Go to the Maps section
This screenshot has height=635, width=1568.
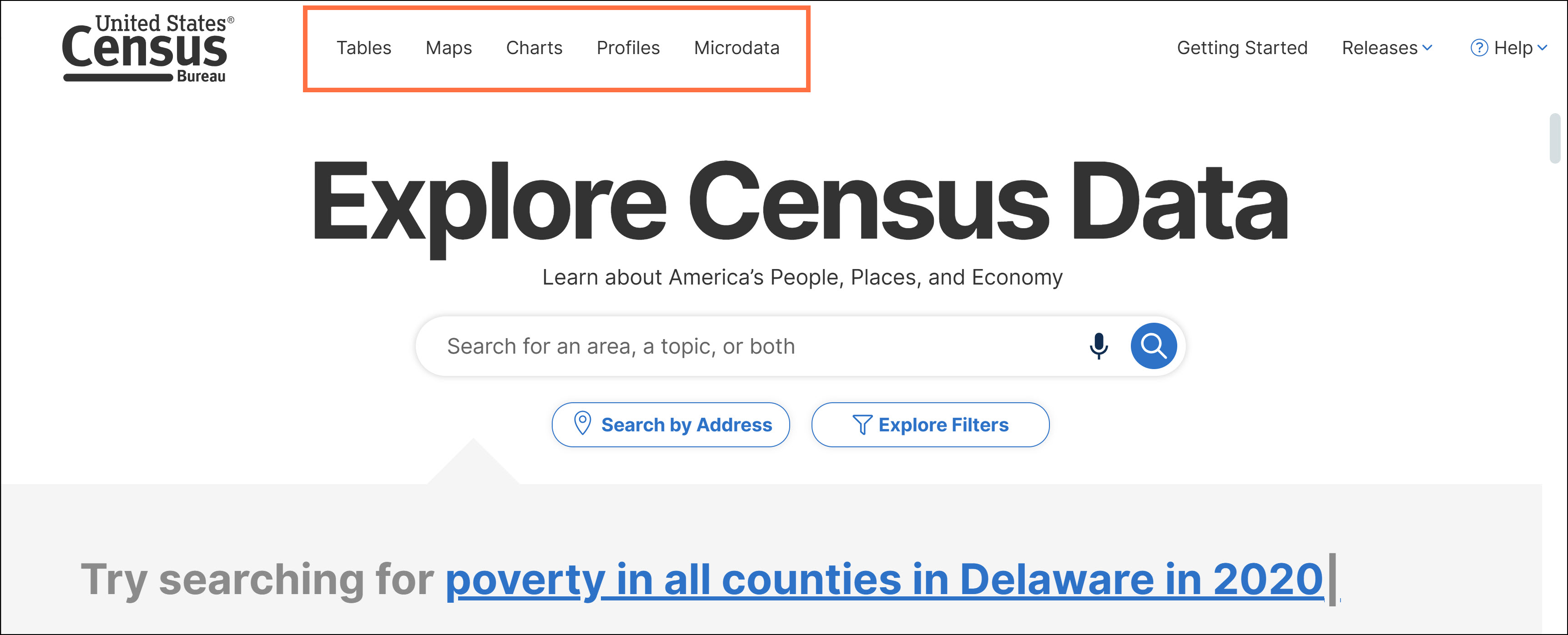click(449, 47)
